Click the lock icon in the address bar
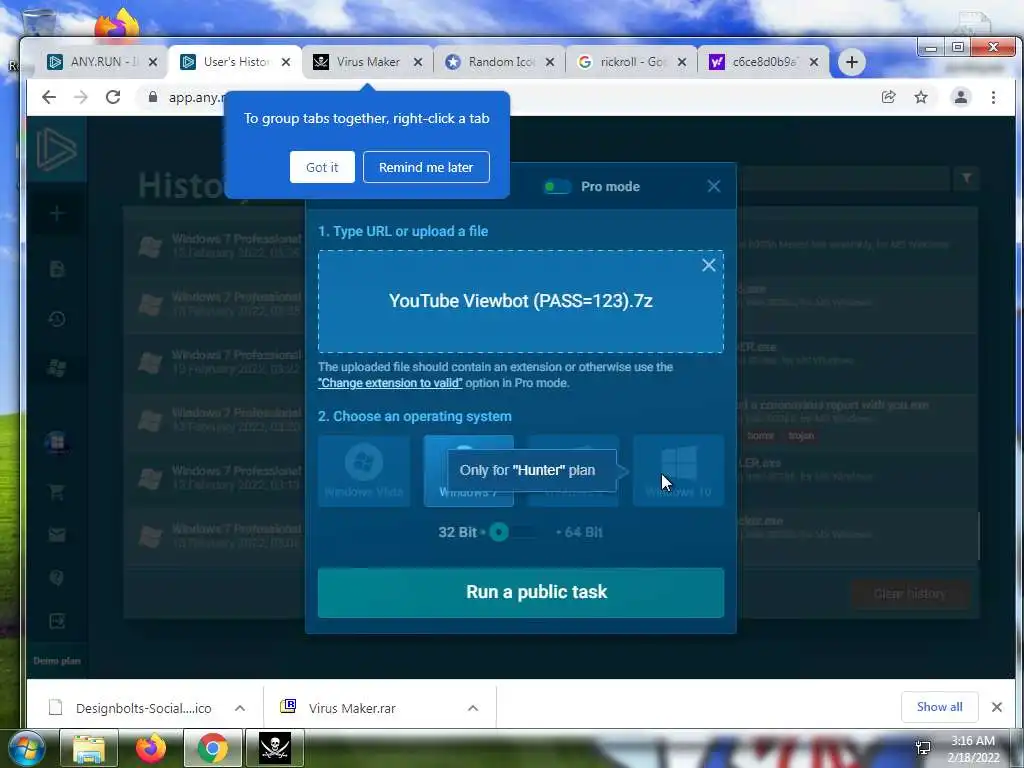The width and height of the screenshot is (1024, 768). [153, 97]
